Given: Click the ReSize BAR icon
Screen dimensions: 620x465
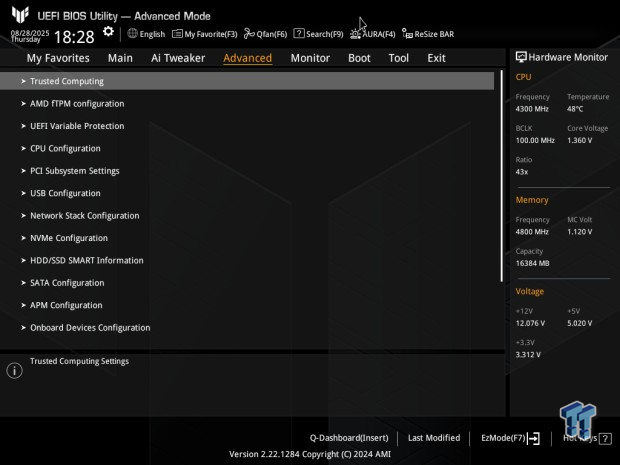Looking at the screenshot, I should tap(407, 34).
